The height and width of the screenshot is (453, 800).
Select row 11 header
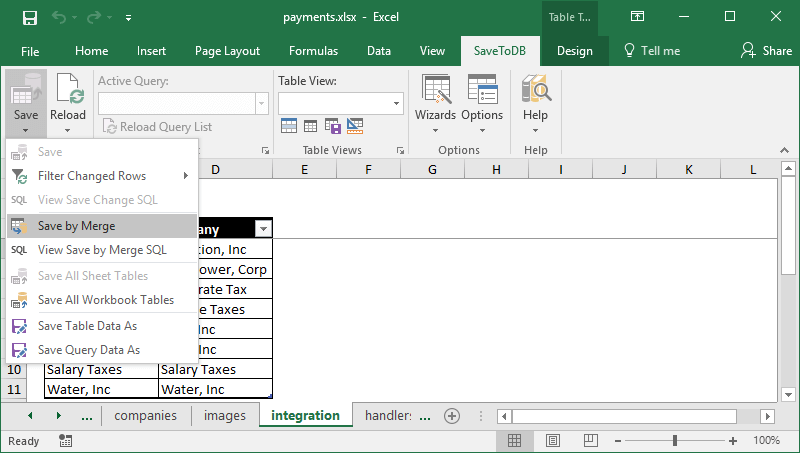tap(14, 389)
